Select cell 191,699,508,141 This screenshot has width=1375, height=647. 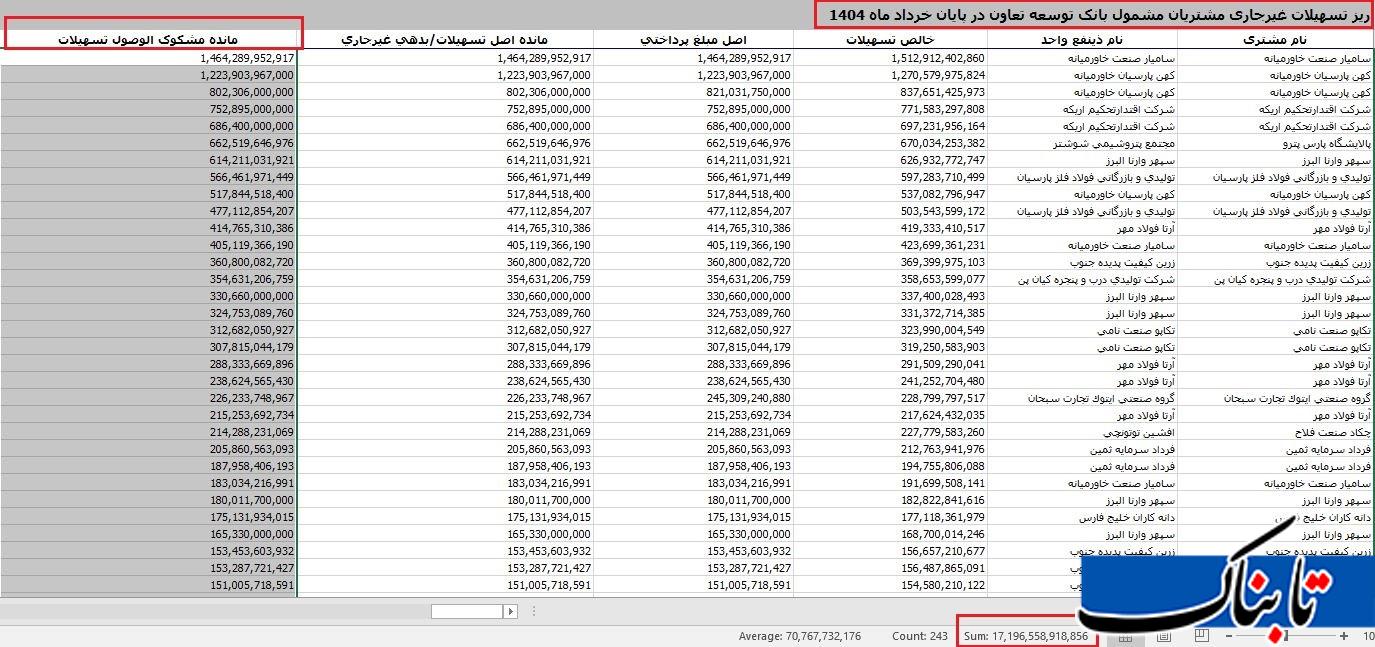click(x=891, y=483)
